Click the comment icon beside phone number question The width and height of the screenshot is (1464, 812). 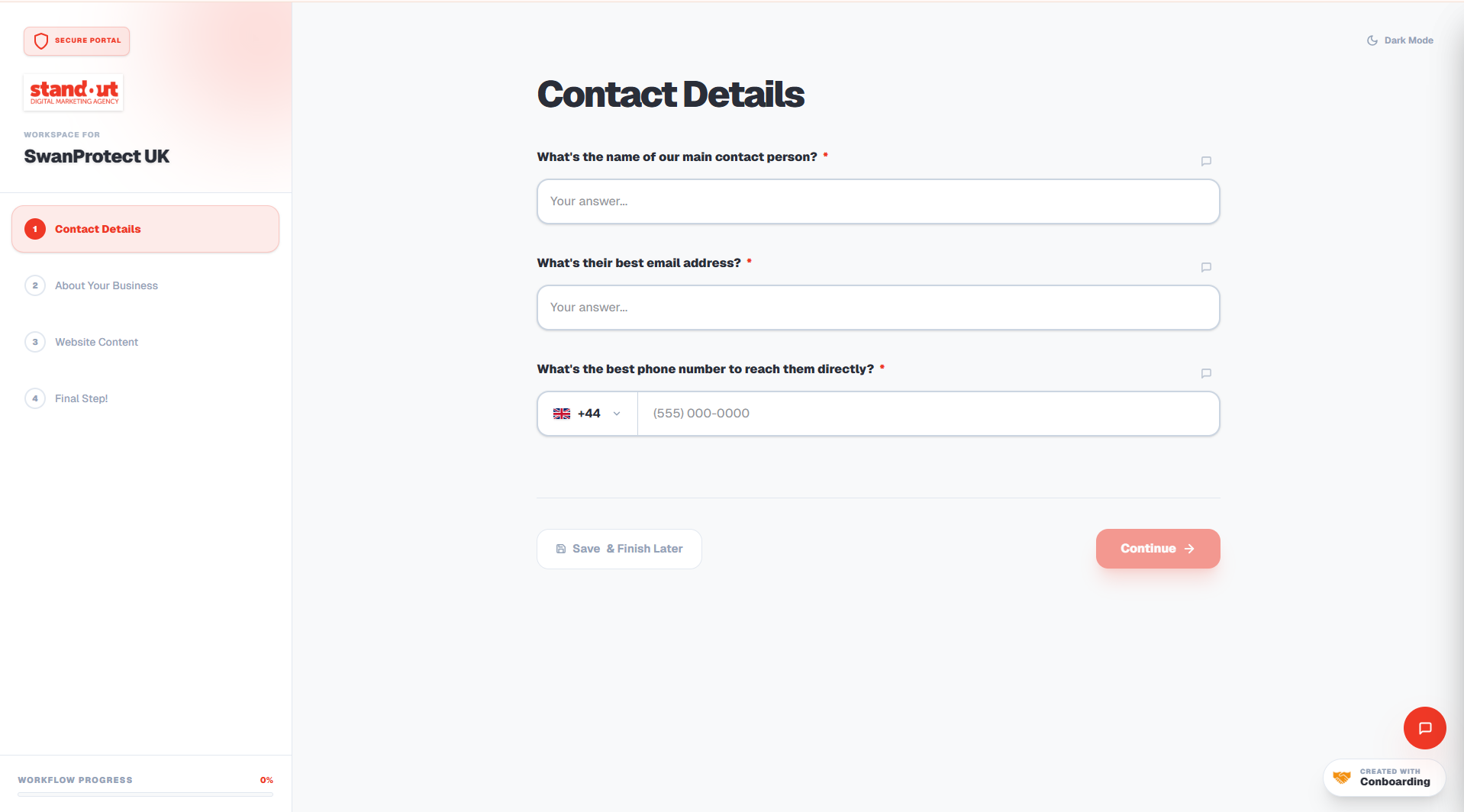point(1206,373)
